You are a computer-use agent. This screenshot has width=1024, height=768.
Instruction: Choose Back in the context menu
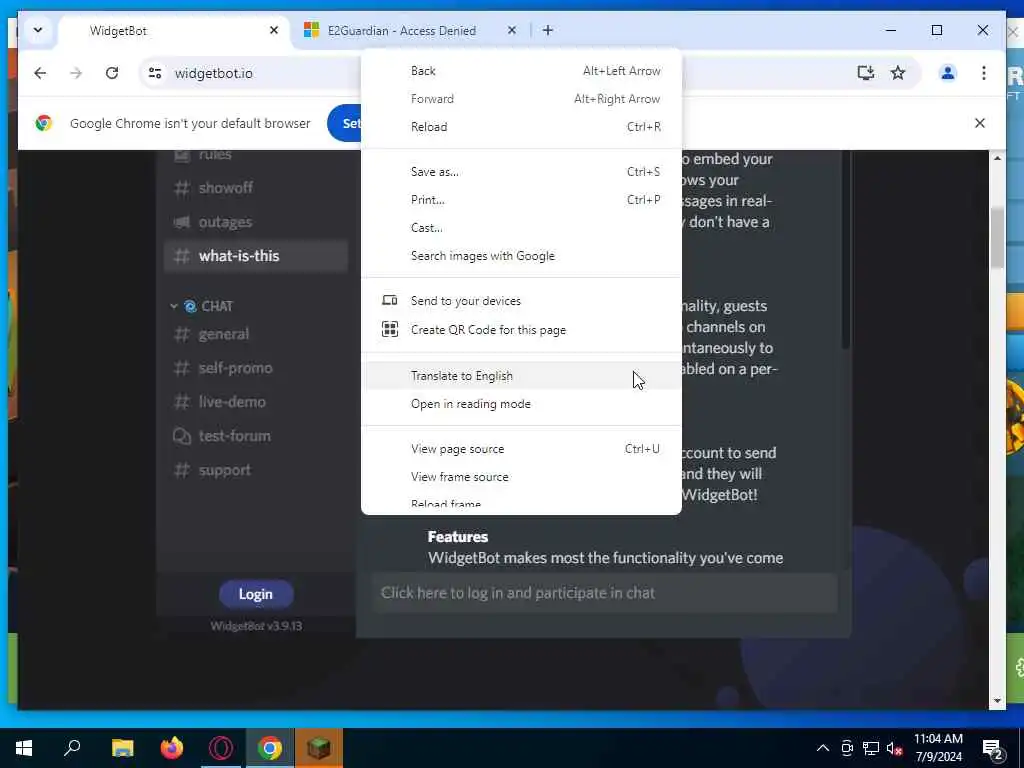click(x=521, y=71)
